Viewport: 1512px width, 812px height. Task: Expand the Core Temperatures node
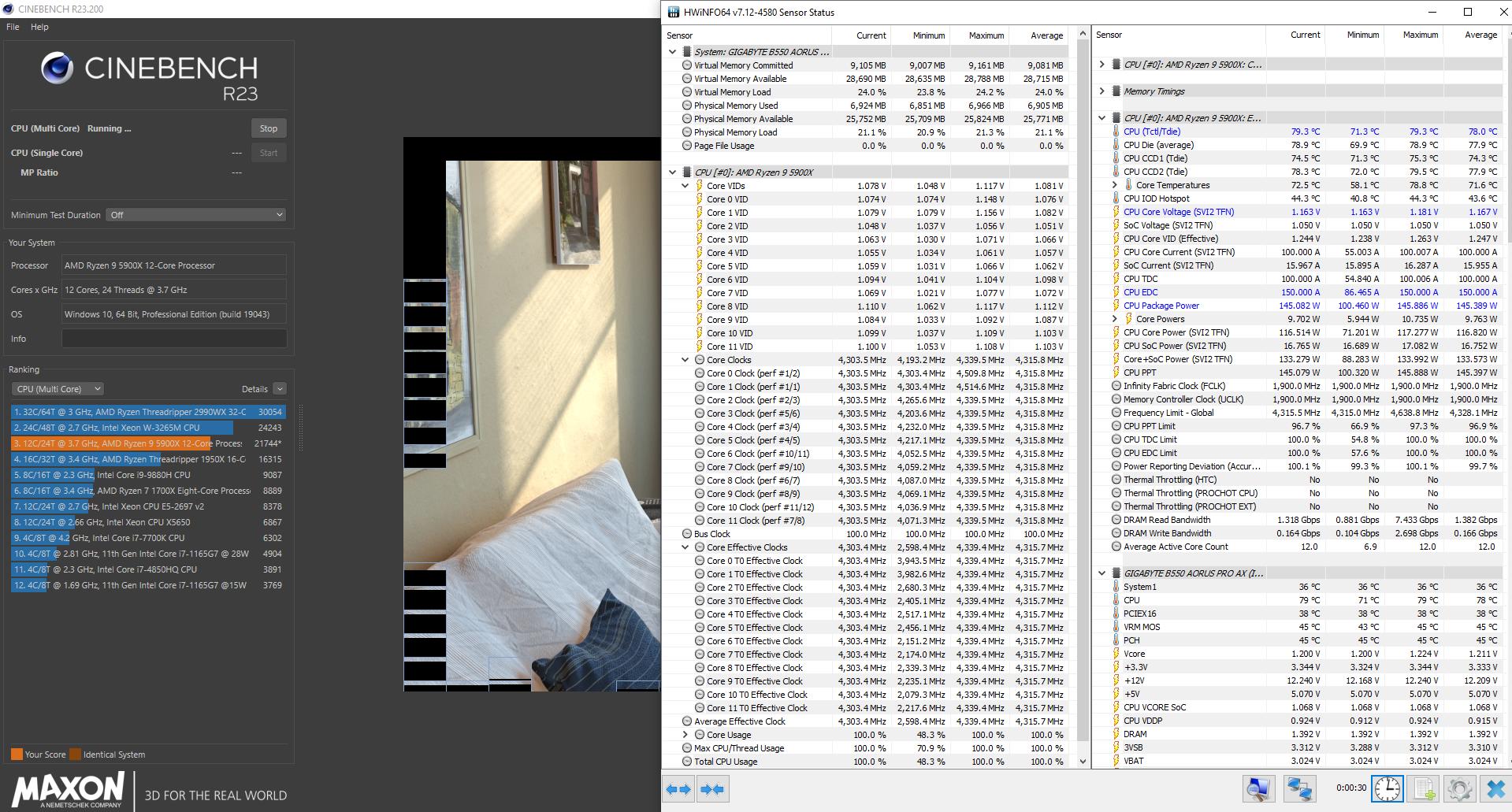(1114, 185)
